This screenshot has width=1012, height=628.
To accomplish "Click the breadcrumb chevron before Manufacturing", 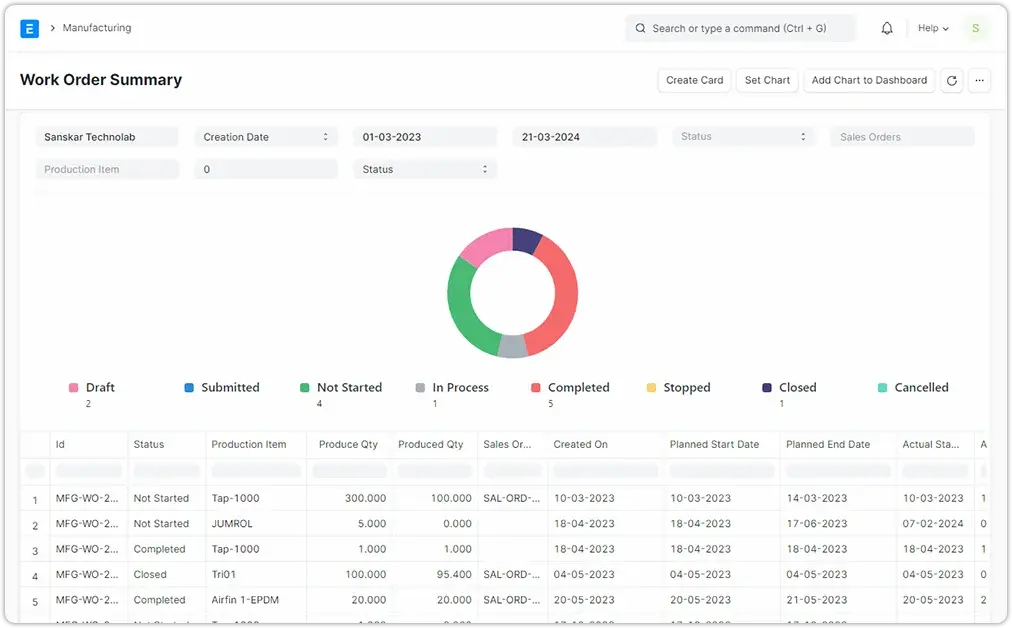I will pyautogui.click(x=52, y=28).
